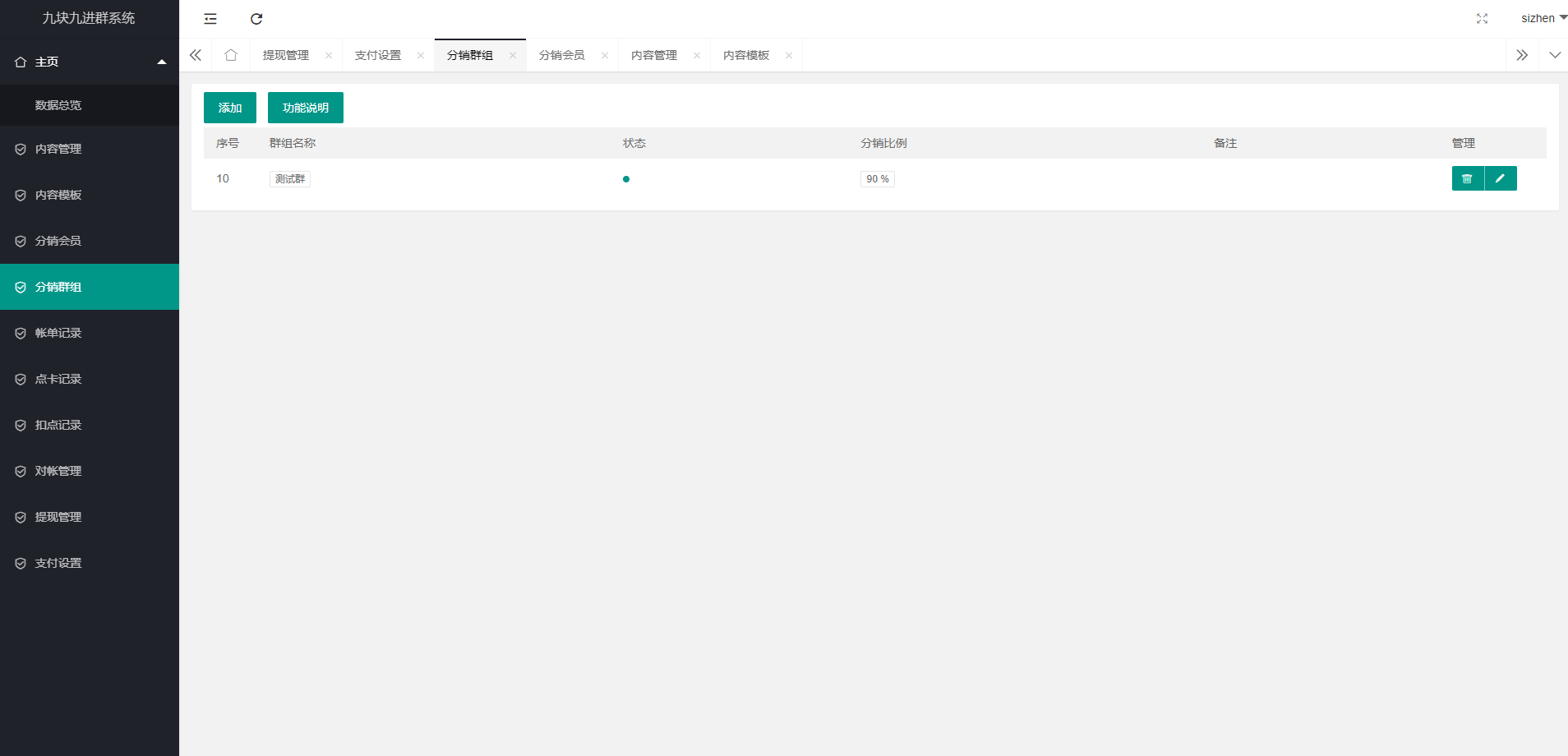Viewport: 1568px width, 756px height.
Task: Close the 提现管理 tab
Action: pos(329,56)
